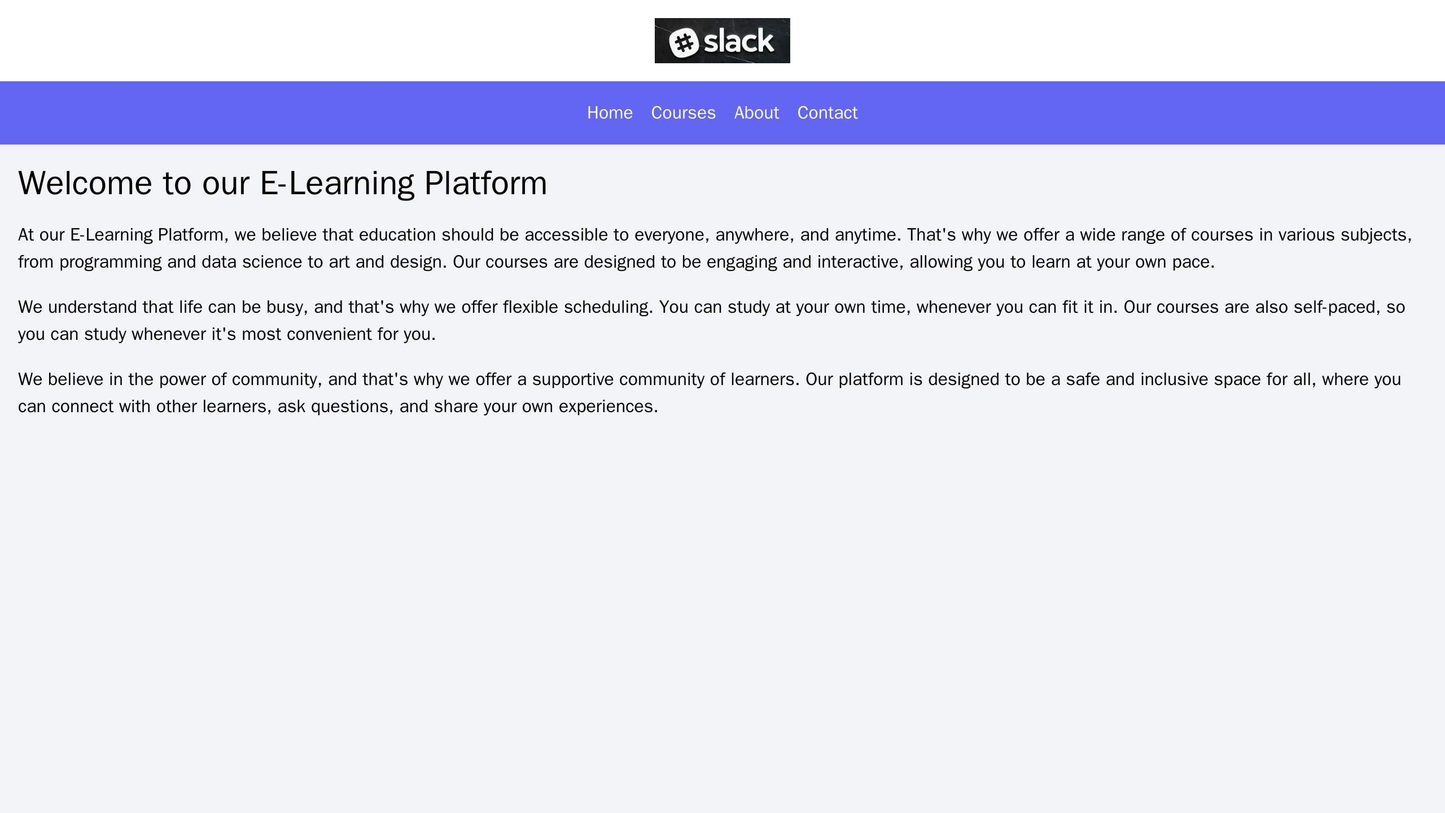Click the word slack in the logo image
Screen dimensions: 1445x813
(737, 39)
